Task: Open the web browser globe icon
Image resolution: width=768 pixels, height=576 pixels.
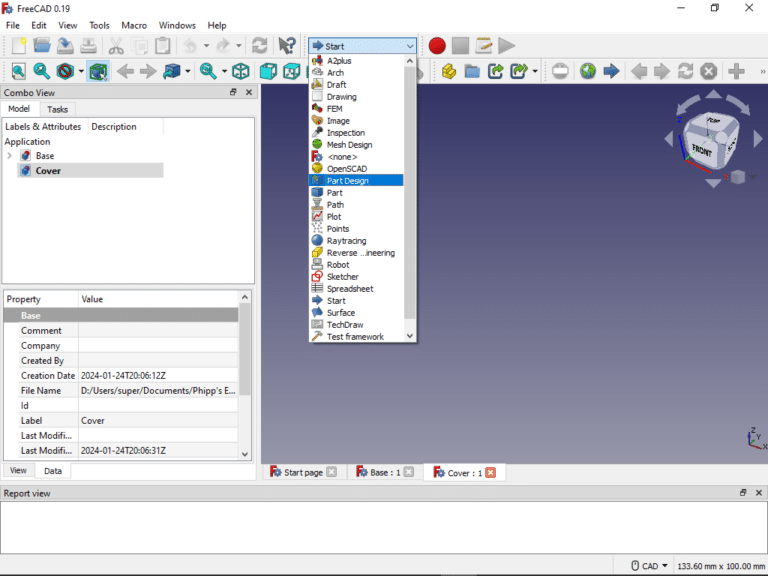Action: click(x=588, y=71)
